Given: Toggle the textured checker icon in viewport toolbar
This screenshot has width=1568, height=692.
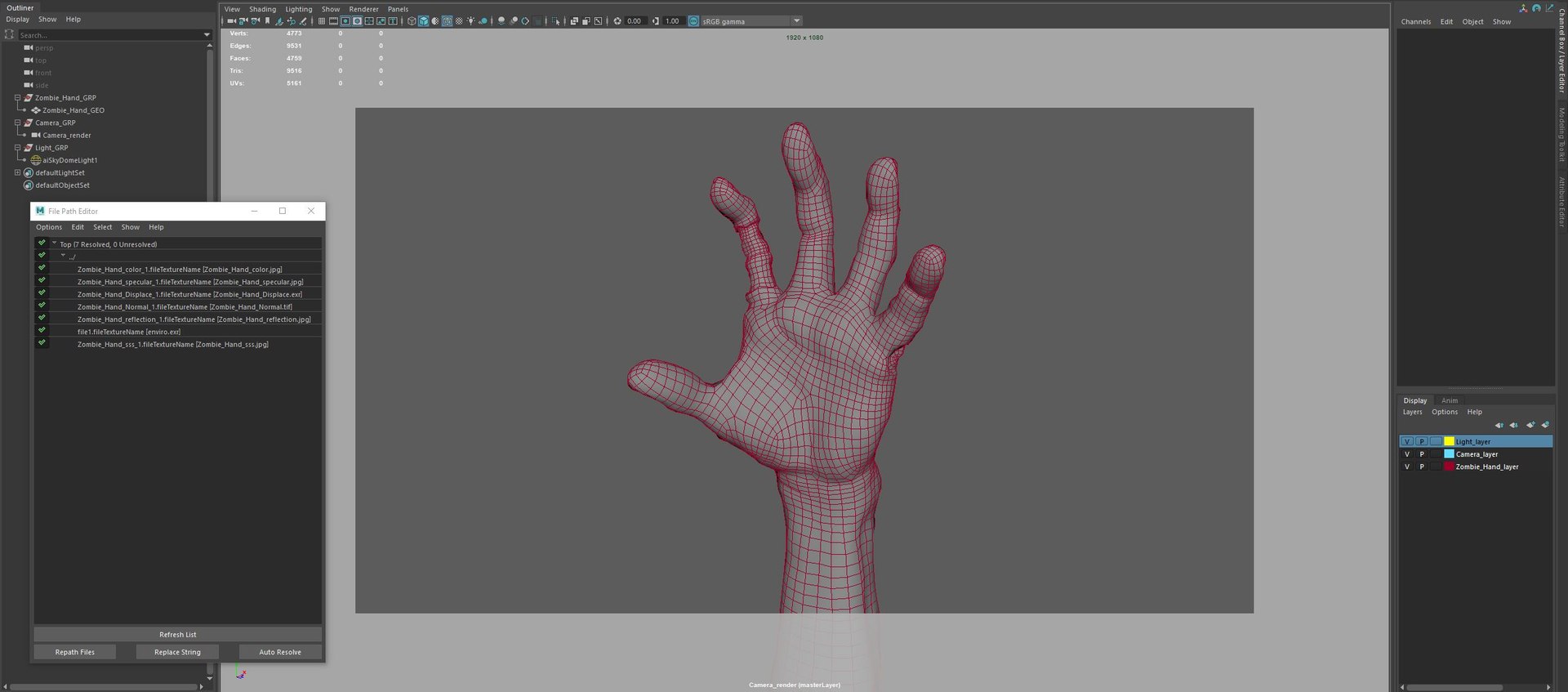Looking at the screenshot, I should 459,21.
